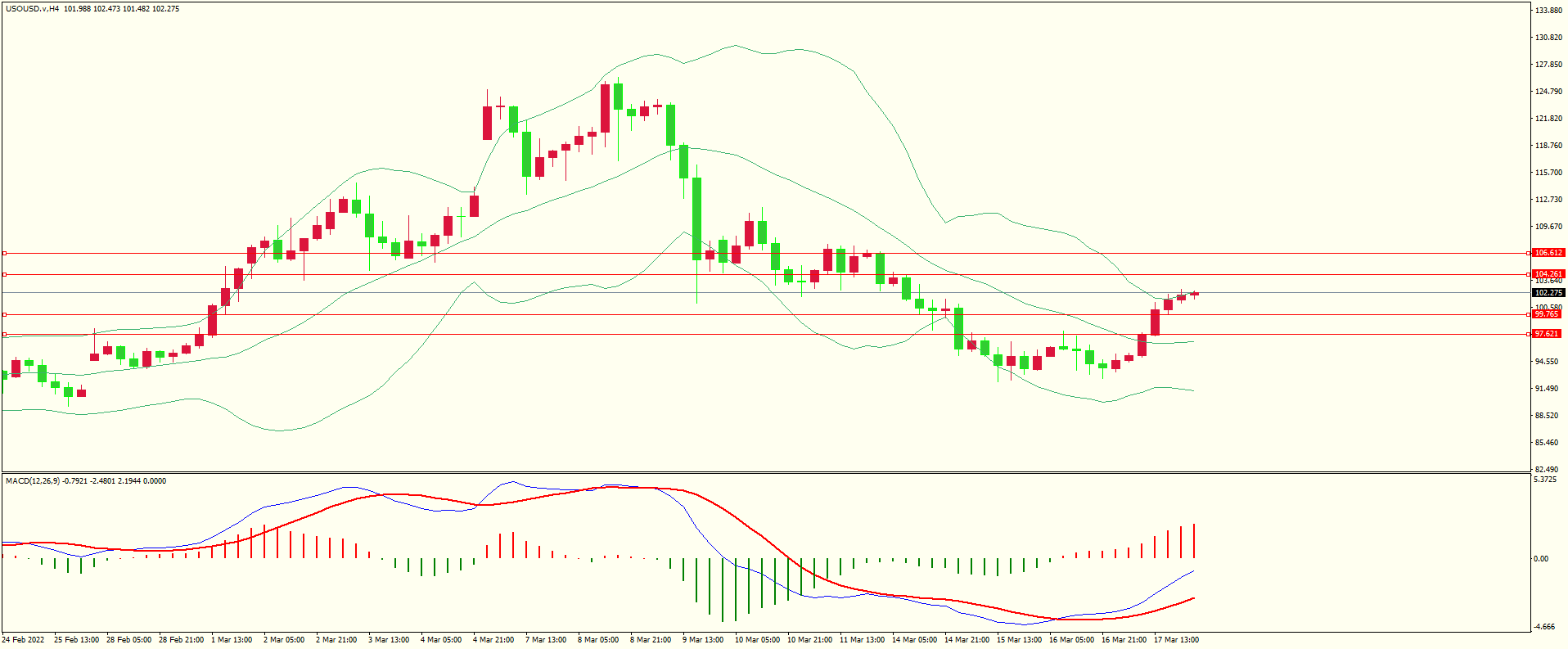Click the 2 Mar 05:00 time axis label
Screen dimensions: 1568x649
(x=284, y=640)
